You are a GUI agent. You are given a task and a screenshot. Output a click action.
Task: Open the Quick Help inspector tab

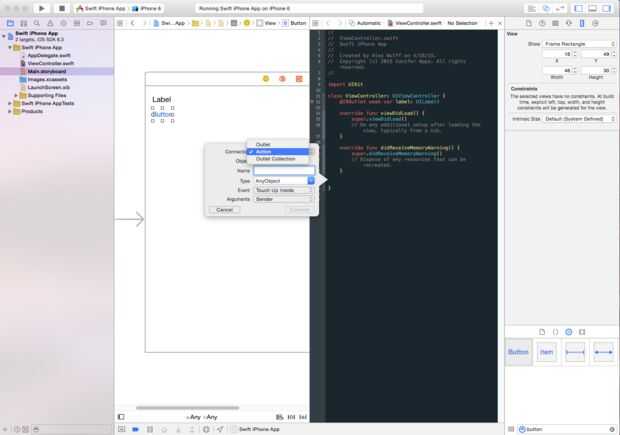pos(542,23)
